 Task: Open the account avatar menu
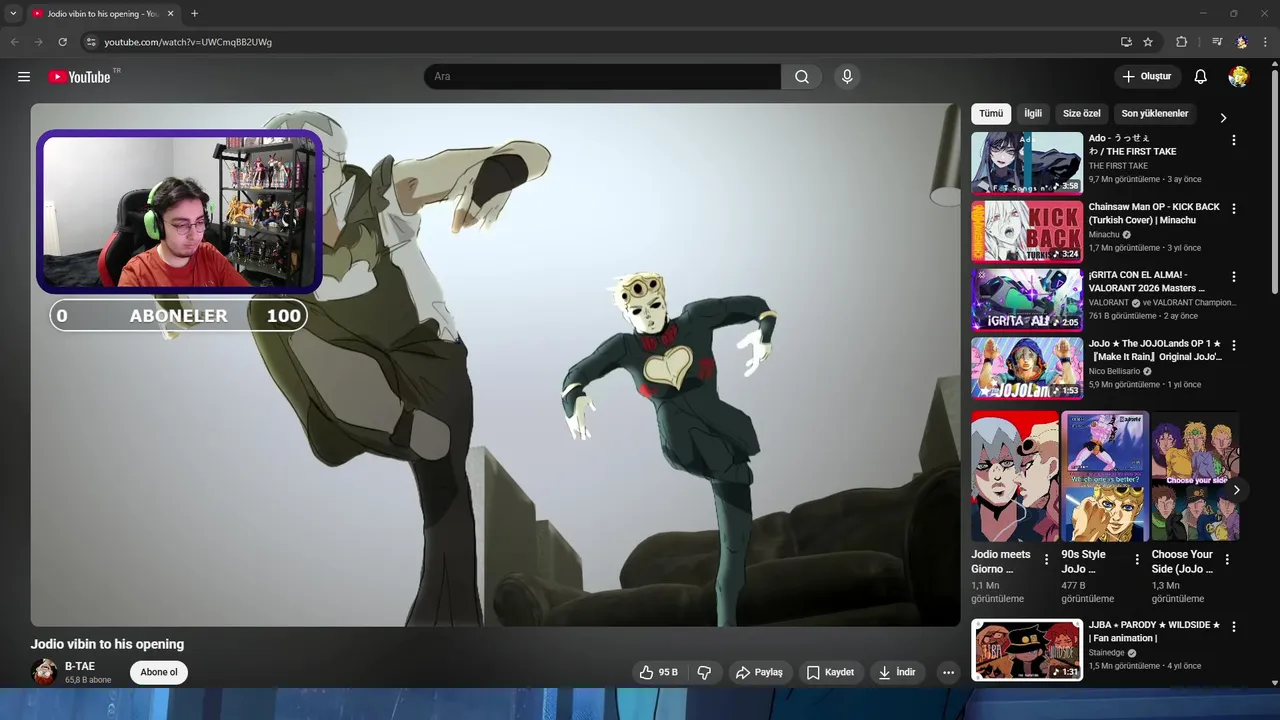click(1238, 77)
